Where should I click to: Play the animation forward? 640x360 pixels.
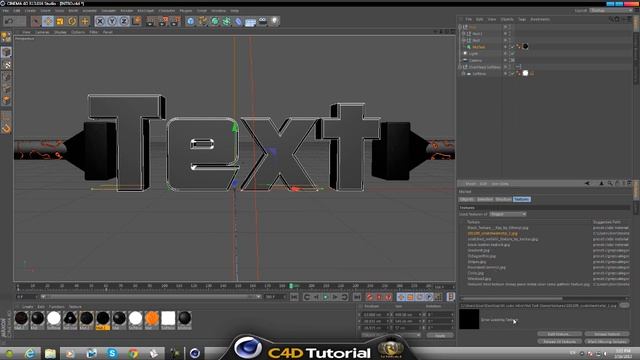(325, 297)
